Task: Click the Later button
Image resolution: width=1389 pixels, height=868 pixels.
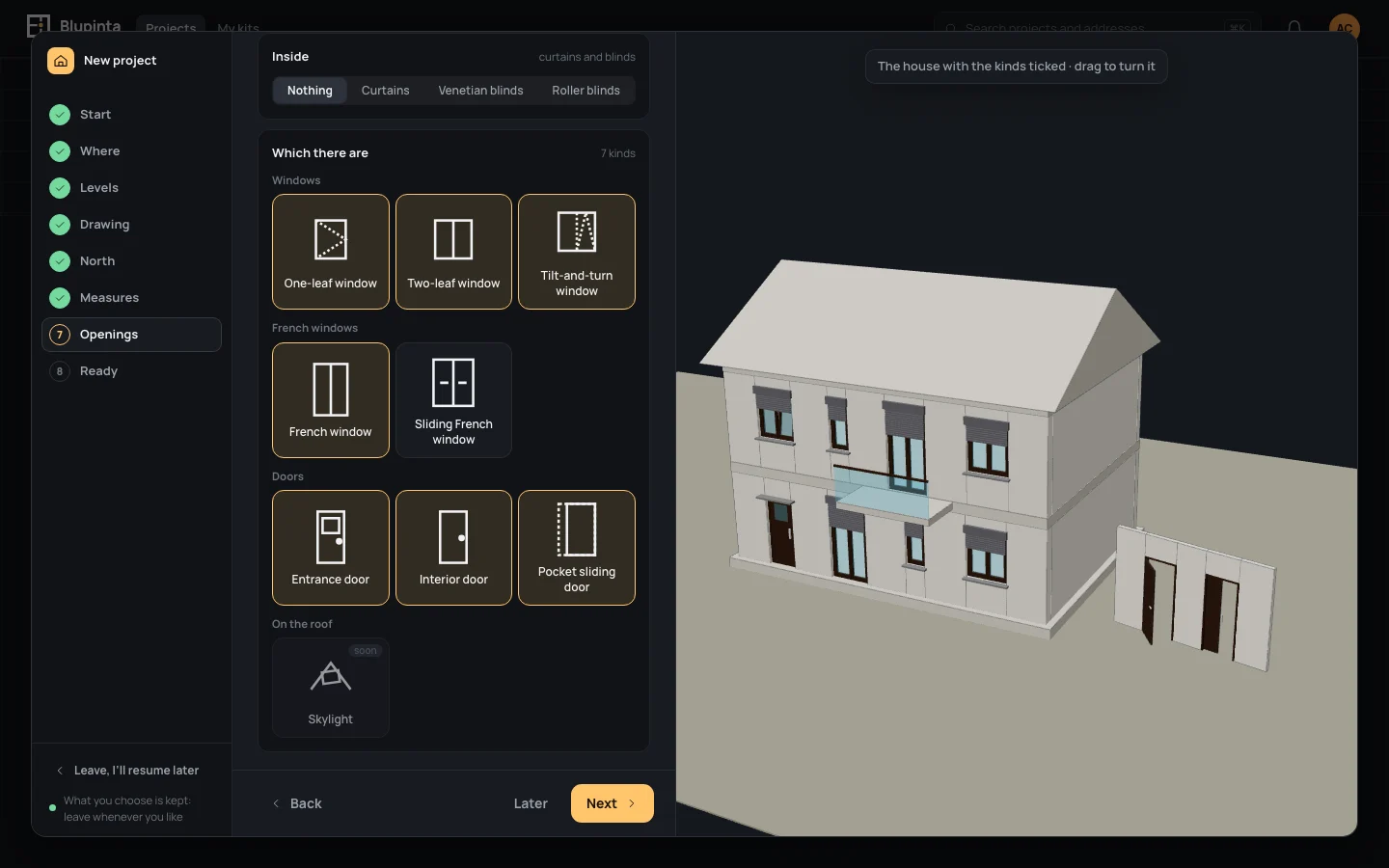Action: tap(531, 803)
